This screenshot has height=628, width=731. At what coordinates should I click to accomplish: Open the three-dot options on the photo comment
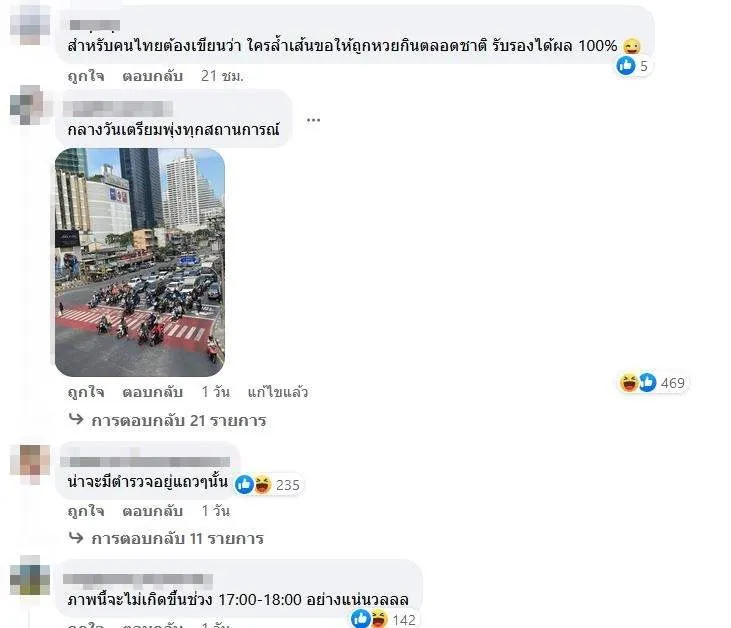tap(313, 120)
